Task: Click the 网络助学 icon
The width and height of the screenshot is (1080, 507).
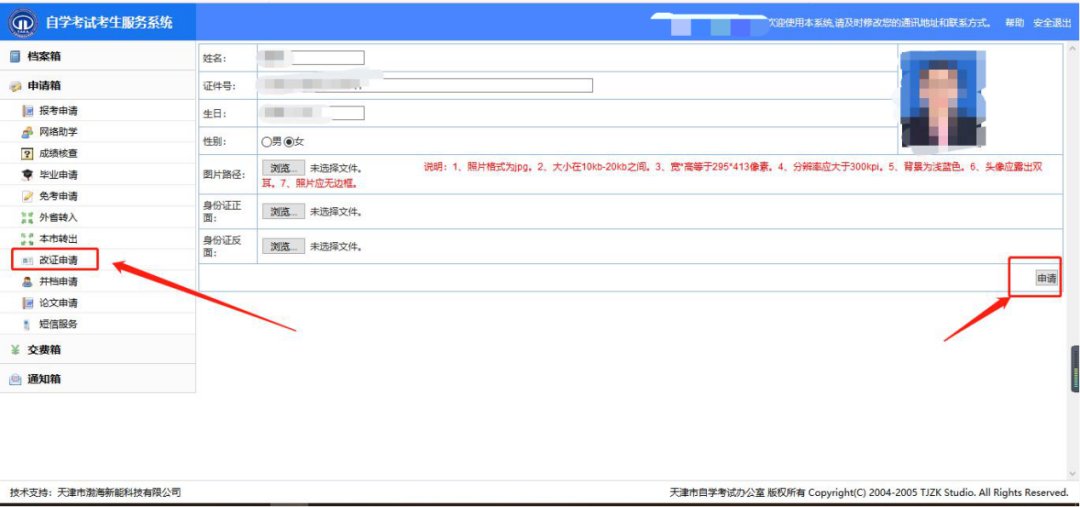Action: (28, 132)
